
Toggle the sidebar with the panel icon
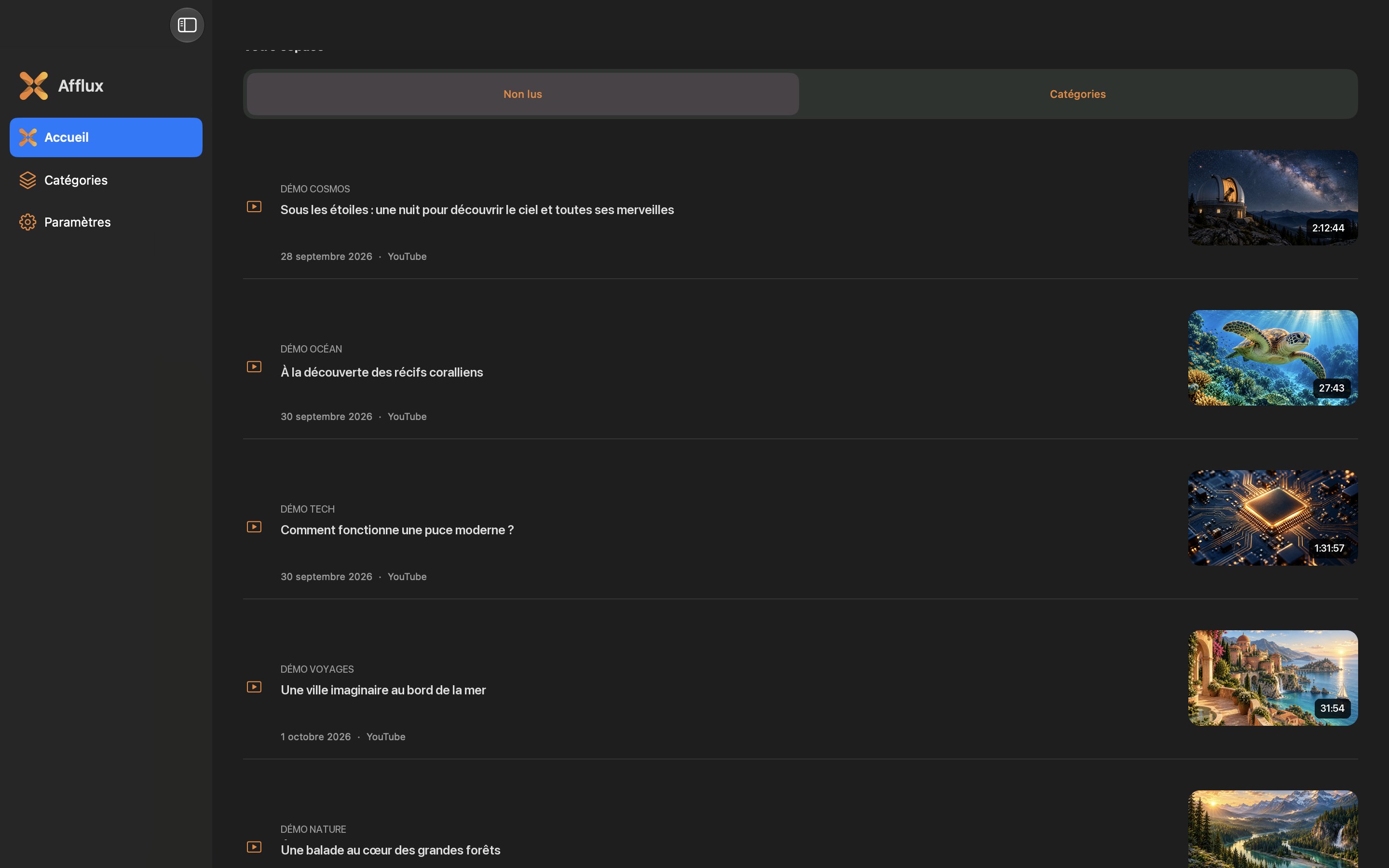[187, 25]
